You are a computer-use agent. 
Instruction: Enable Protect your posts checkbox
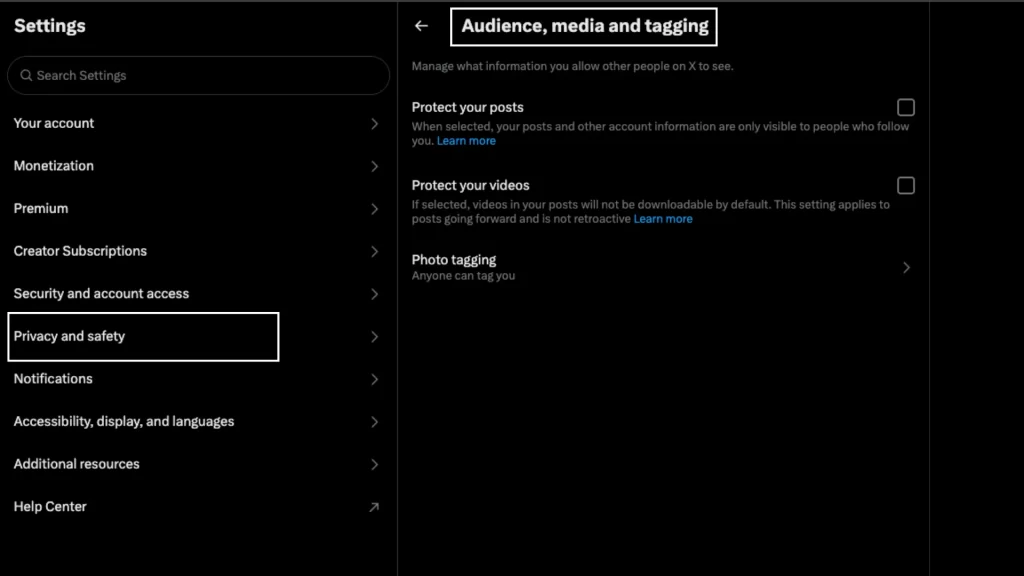905,107
